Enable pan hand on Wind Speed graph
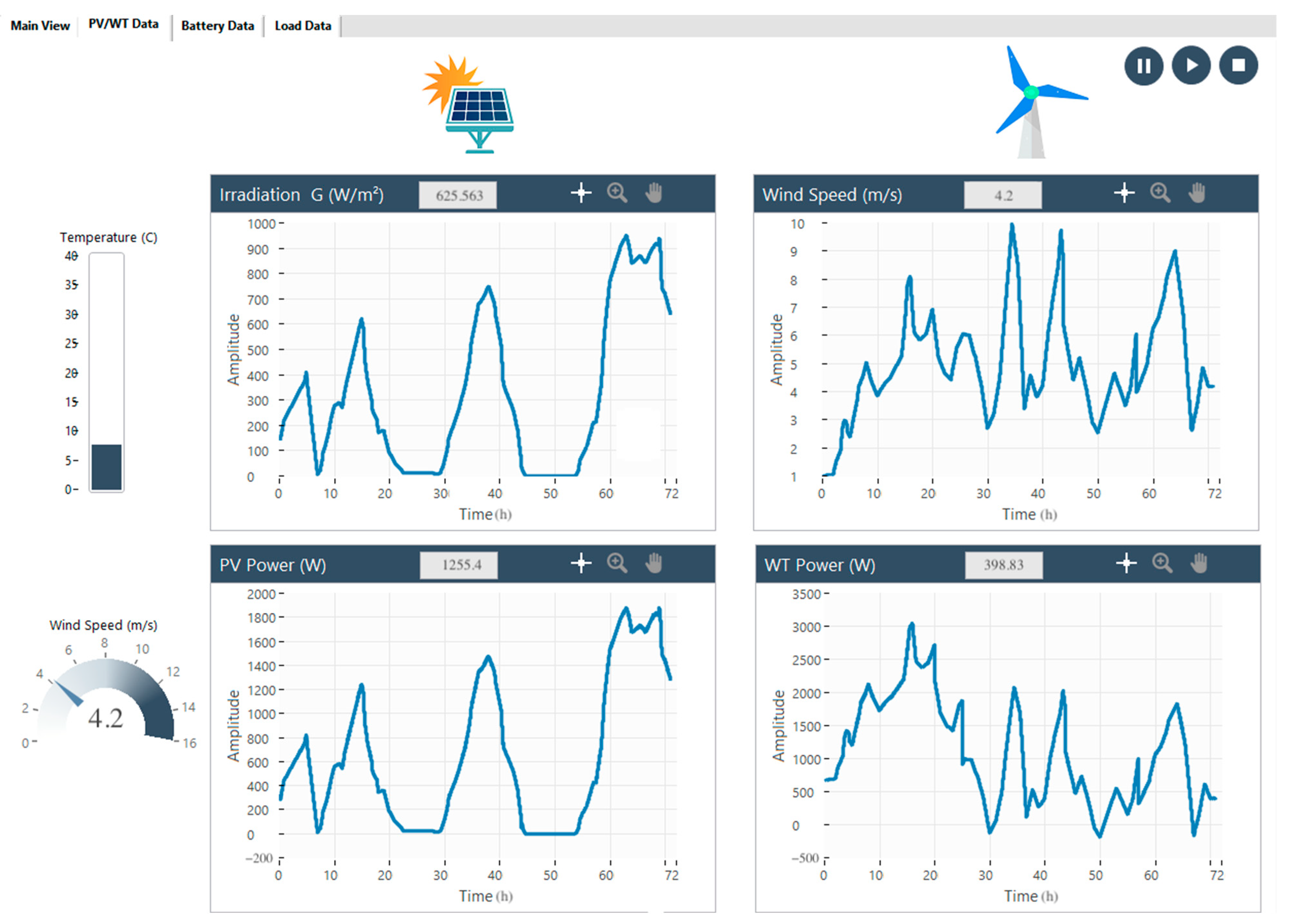The image size is (1289, 924). pyautogui.click(x=1197, y=193)
